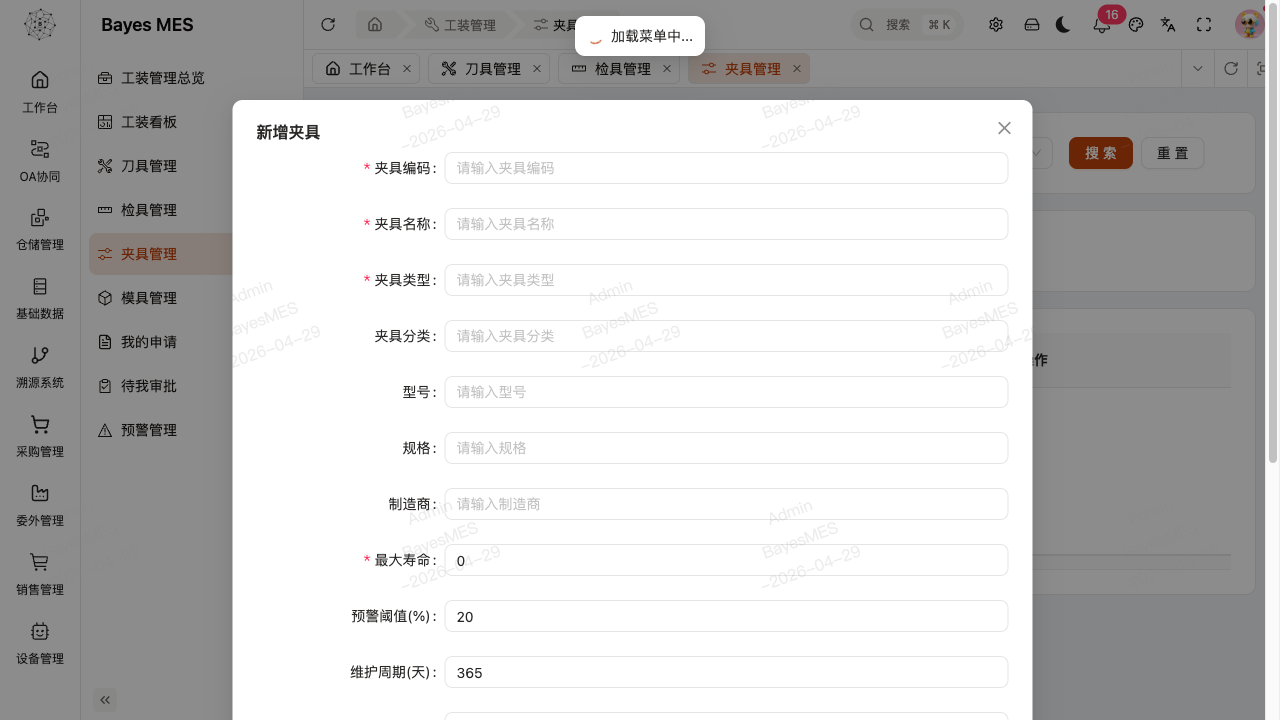Close the 刀具管理 tab
This screenshot has height=720, width=1280.
pos(537,69)
